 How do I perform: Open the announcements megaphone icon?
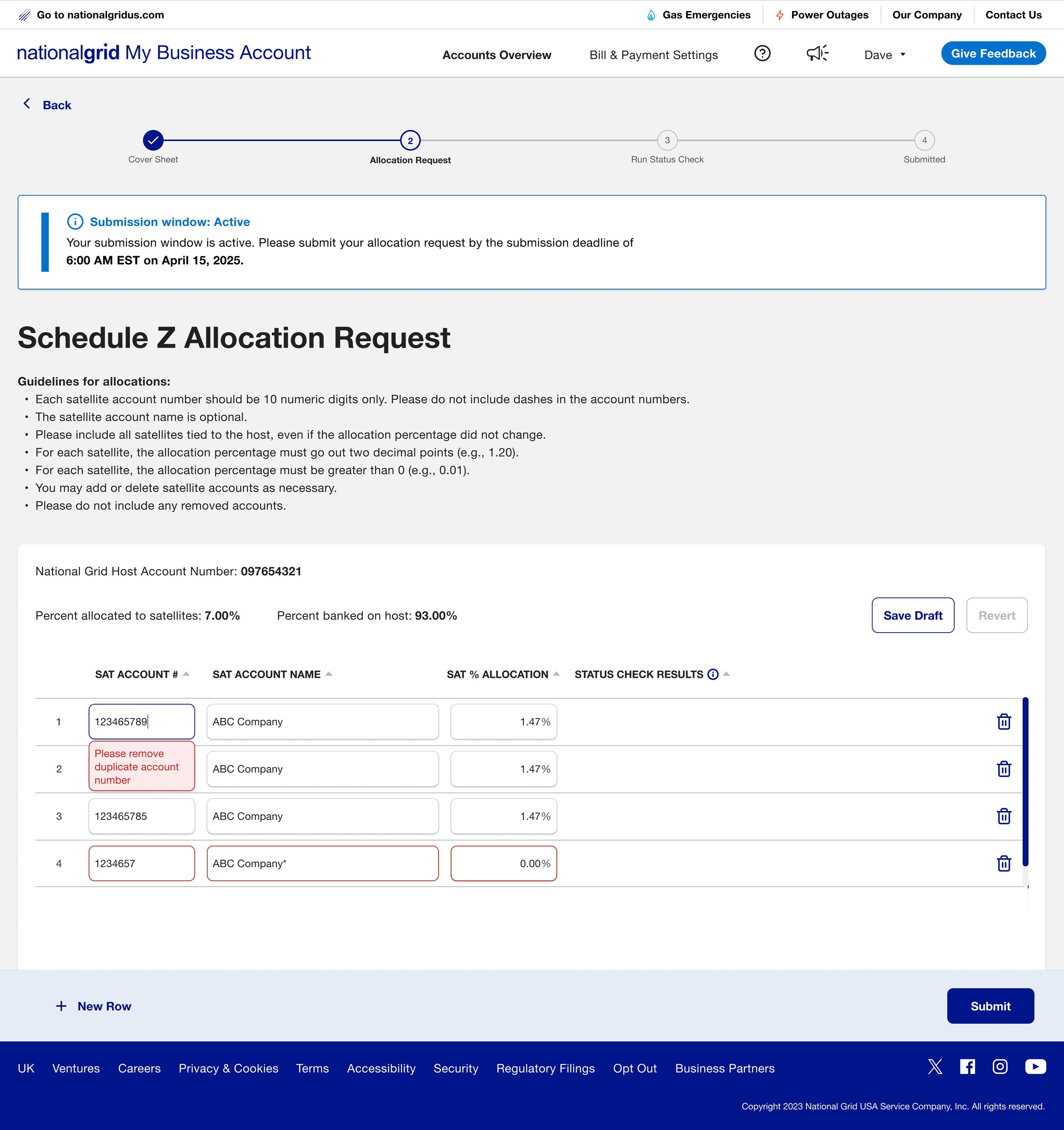pos(817,54)
